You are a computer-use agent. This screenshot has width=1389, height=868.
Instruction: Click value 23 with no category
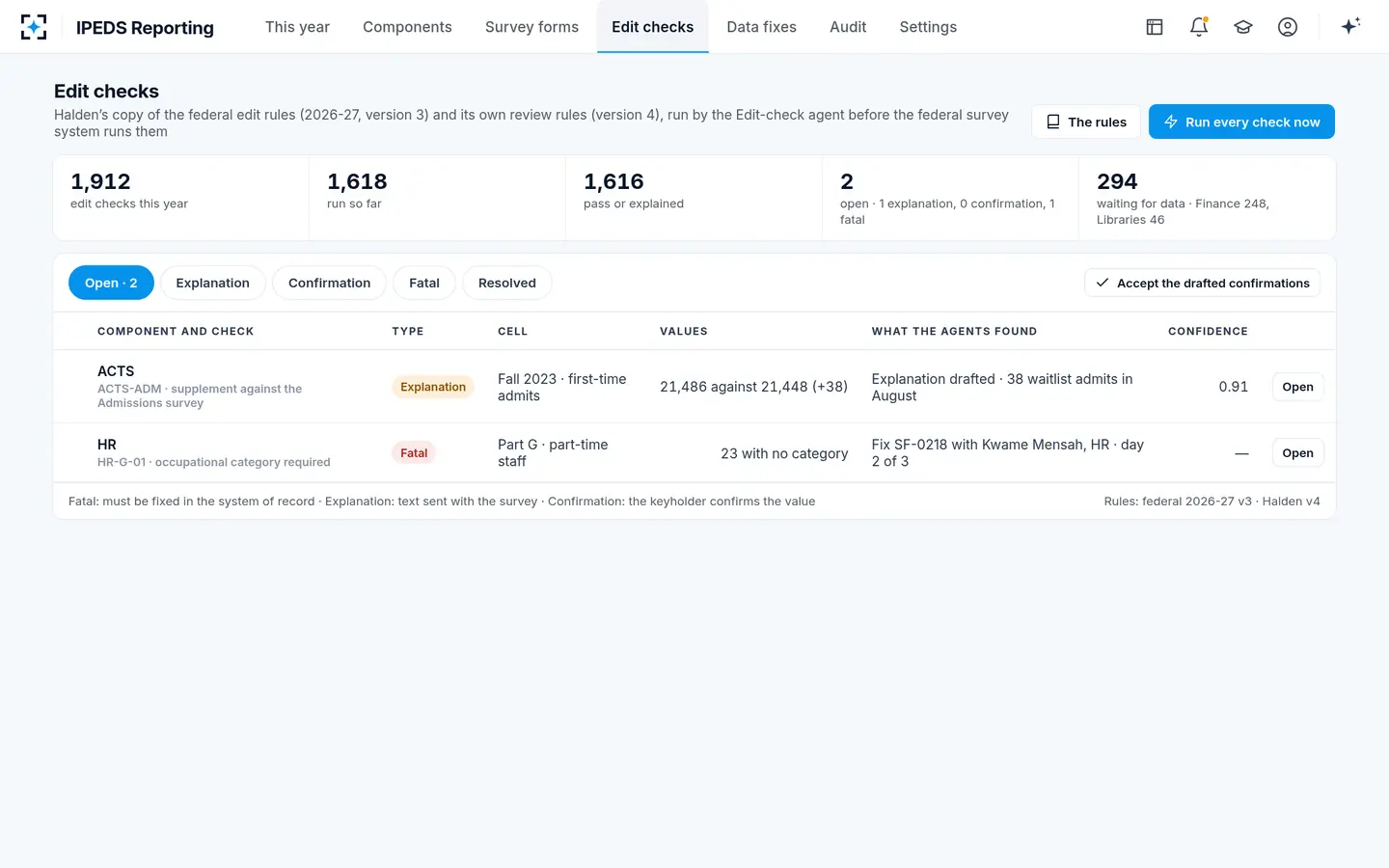(784, 453)
